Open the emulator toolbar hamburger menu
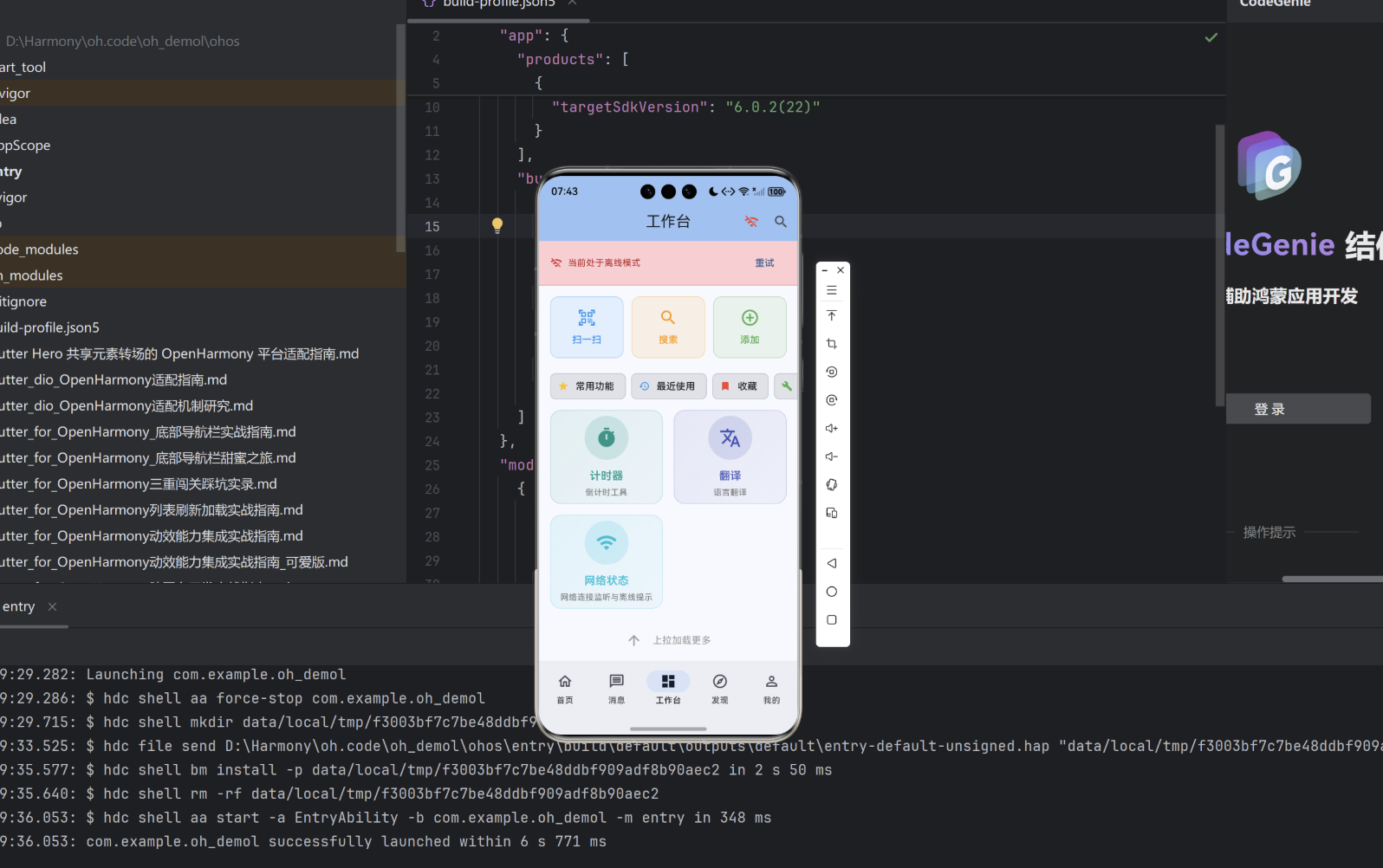 (x=832, y=290)
